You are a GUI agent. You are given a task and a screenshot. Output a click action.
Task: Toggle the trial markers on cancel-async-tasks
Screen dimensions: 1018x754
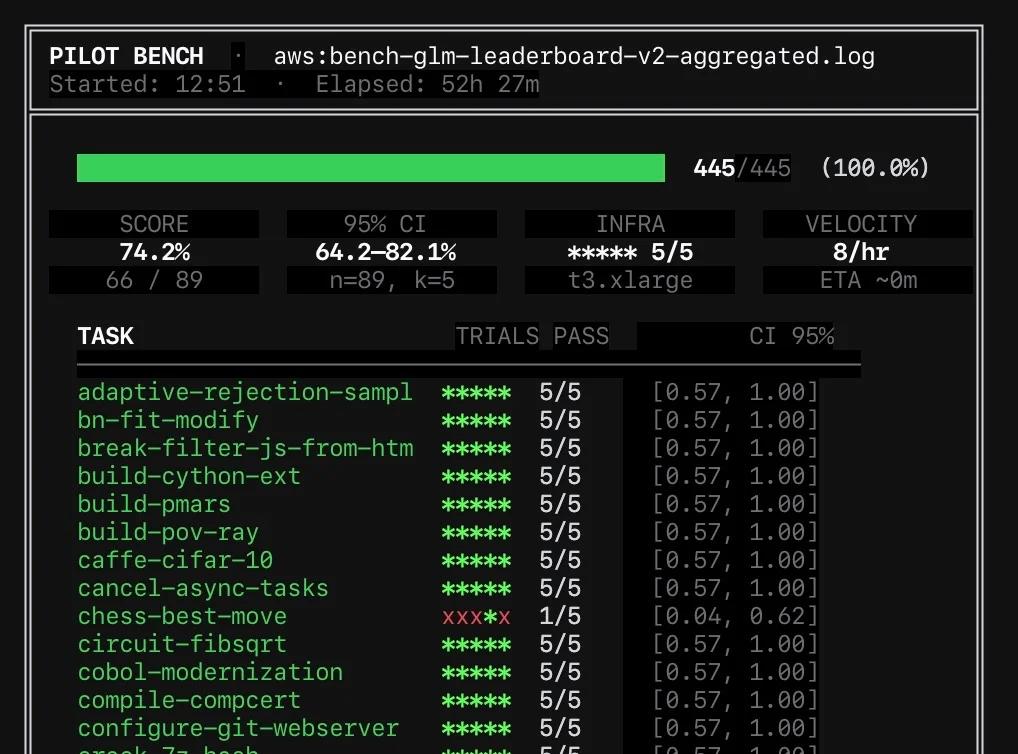[x=476, y=589]
